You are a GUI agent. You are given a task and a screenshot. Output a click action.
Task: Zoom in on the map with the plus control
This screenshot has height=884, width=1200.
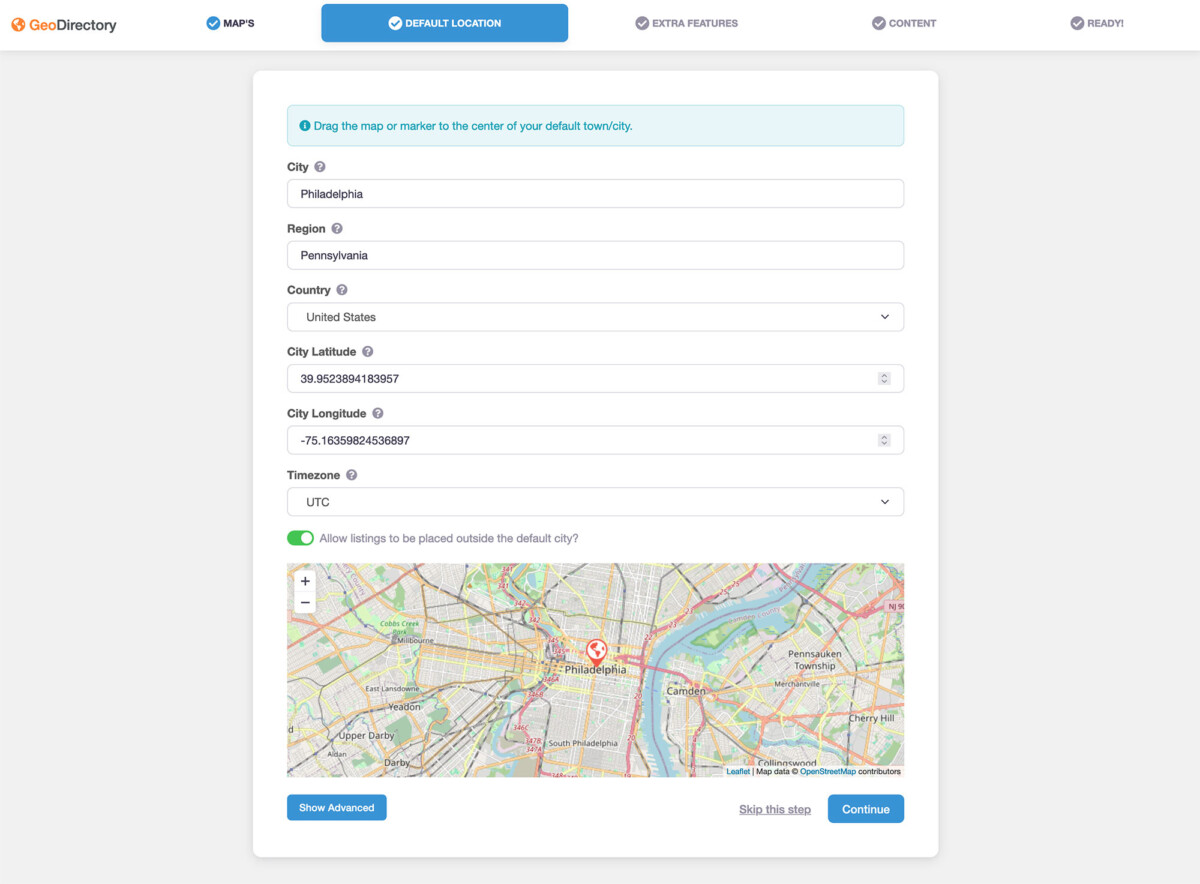(305, 580)
